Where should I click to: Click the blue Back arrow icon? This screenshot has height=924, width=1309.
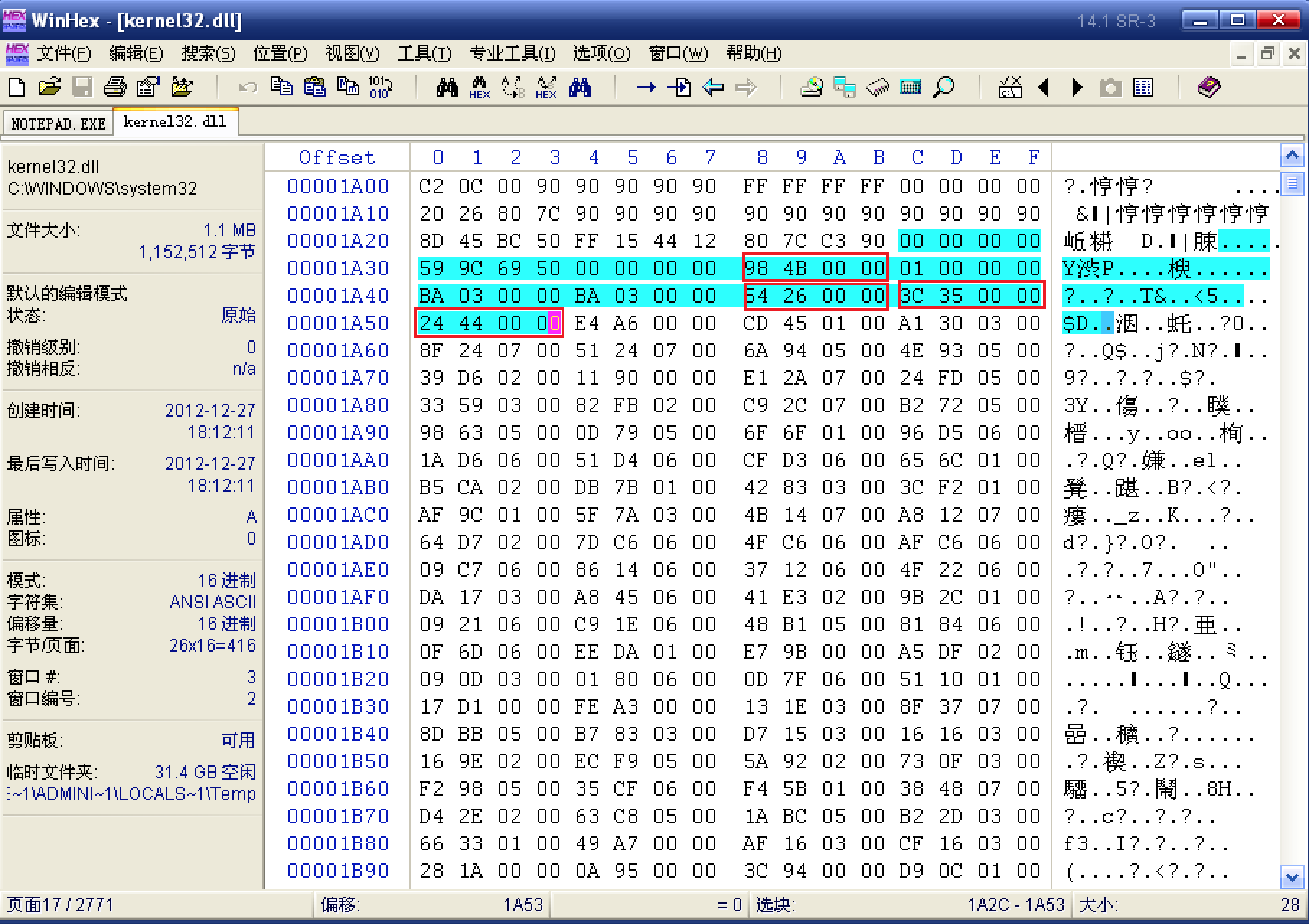pyautogui.click(x=713, y=87)
